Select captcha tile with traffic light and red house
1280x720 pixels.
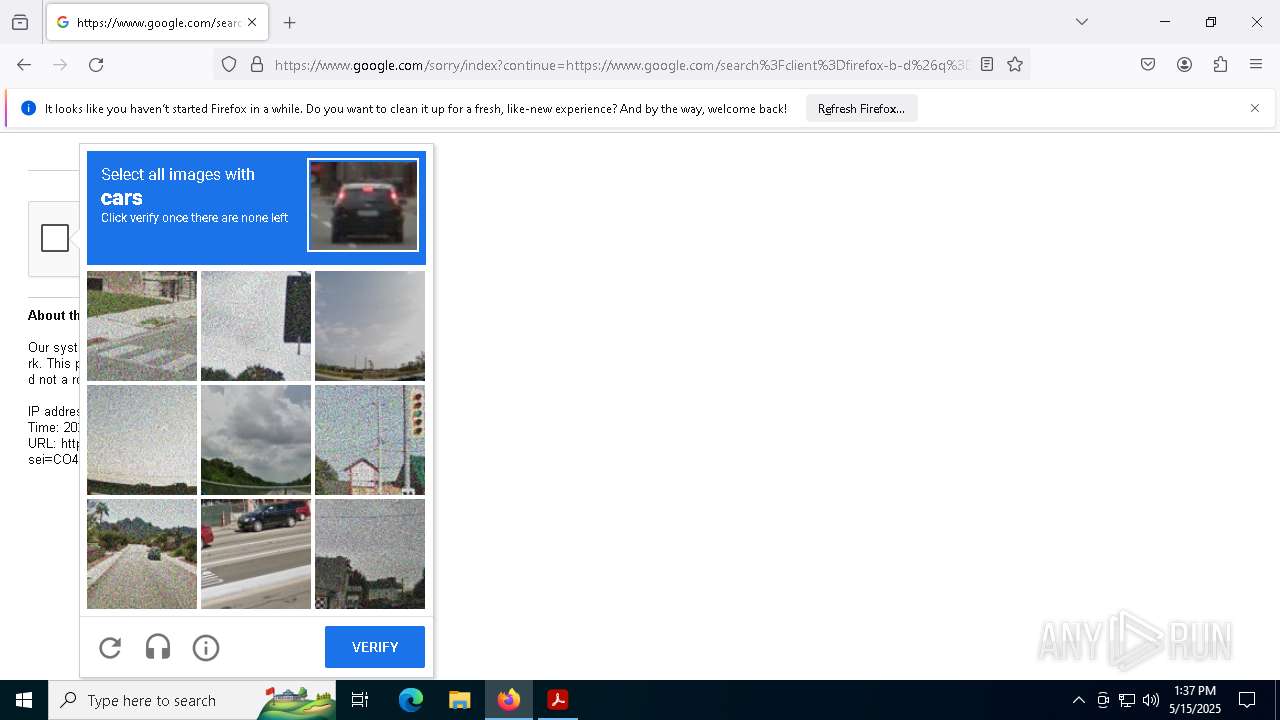tap(370, 440)
